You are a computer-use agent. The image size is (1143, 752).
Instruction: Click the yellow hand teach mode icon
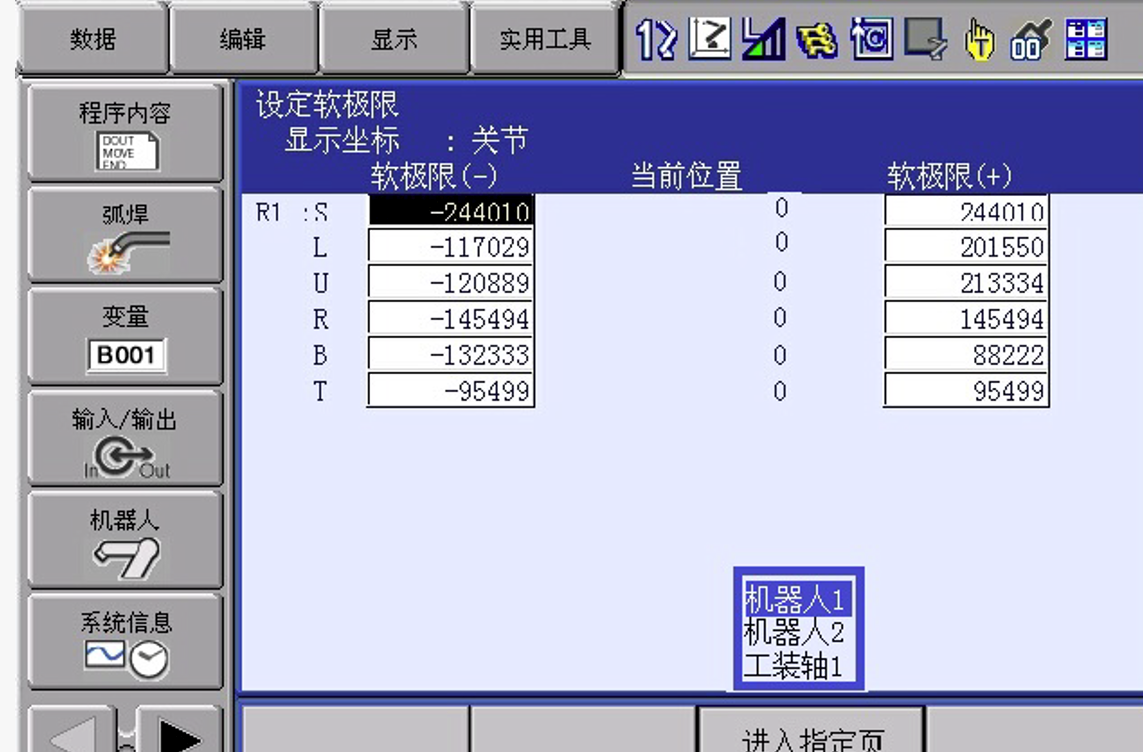point(979,40)
